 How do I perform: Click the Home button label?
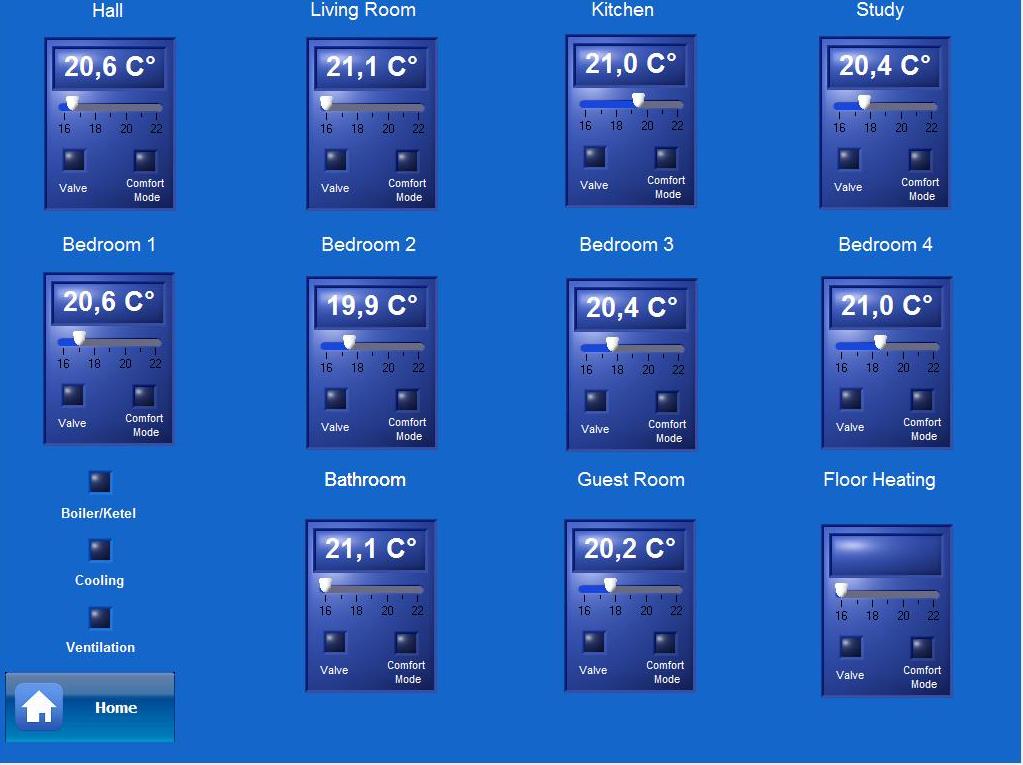(116, 707)
